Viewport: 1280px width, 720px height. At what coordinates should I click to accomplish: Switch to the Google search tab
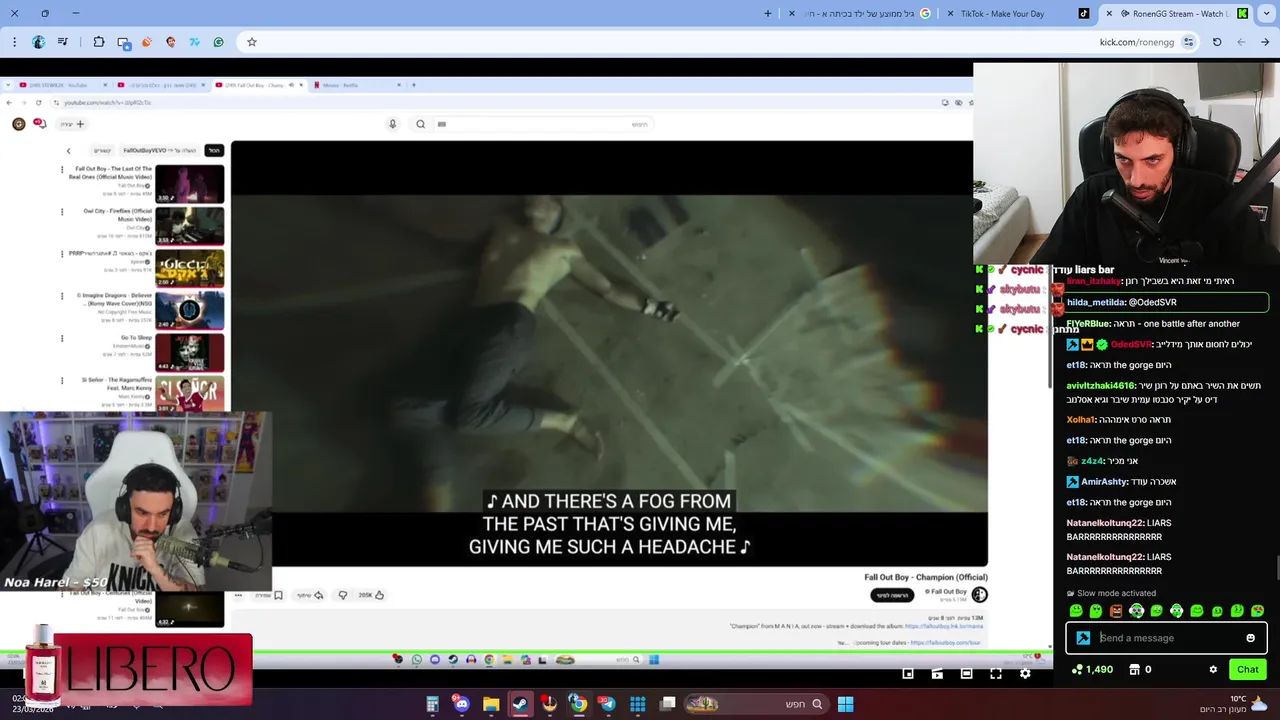(x=861, y=14)
